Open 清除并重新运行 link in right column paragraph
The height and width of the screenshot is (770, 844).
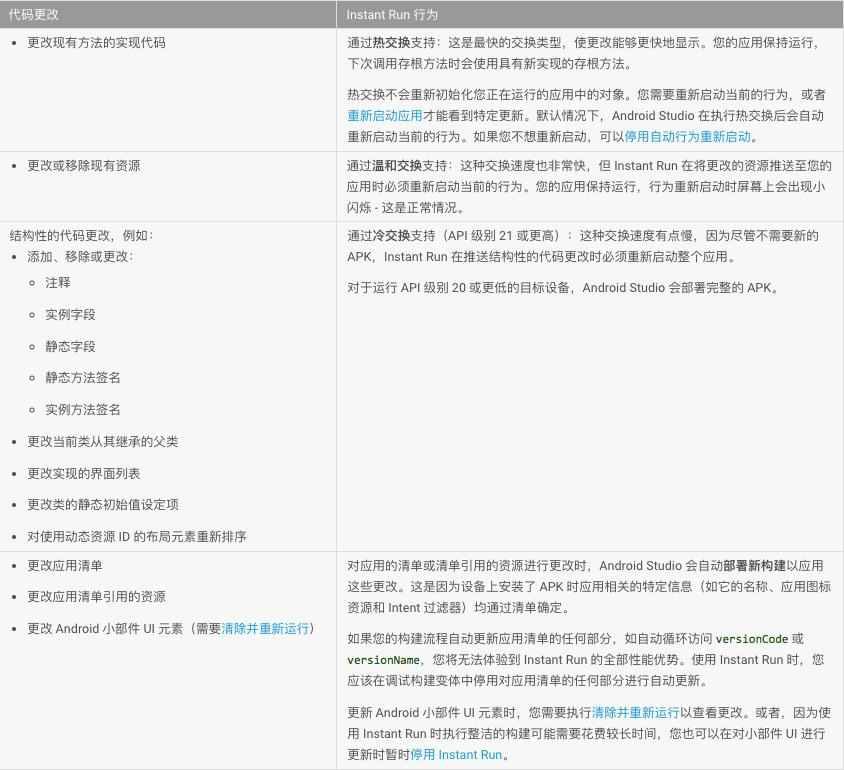[635, 712]
